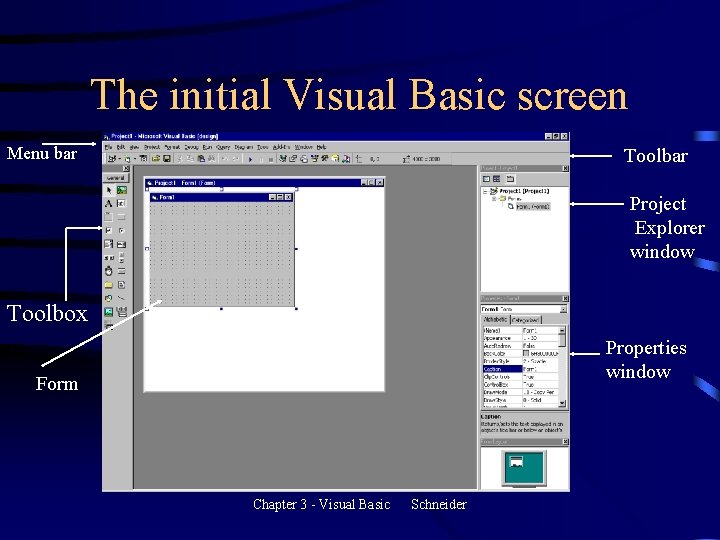Select the horizontal scroll bar control in the toolbox
The height and width of the screenshot is (540, 720).
[109, 258]
